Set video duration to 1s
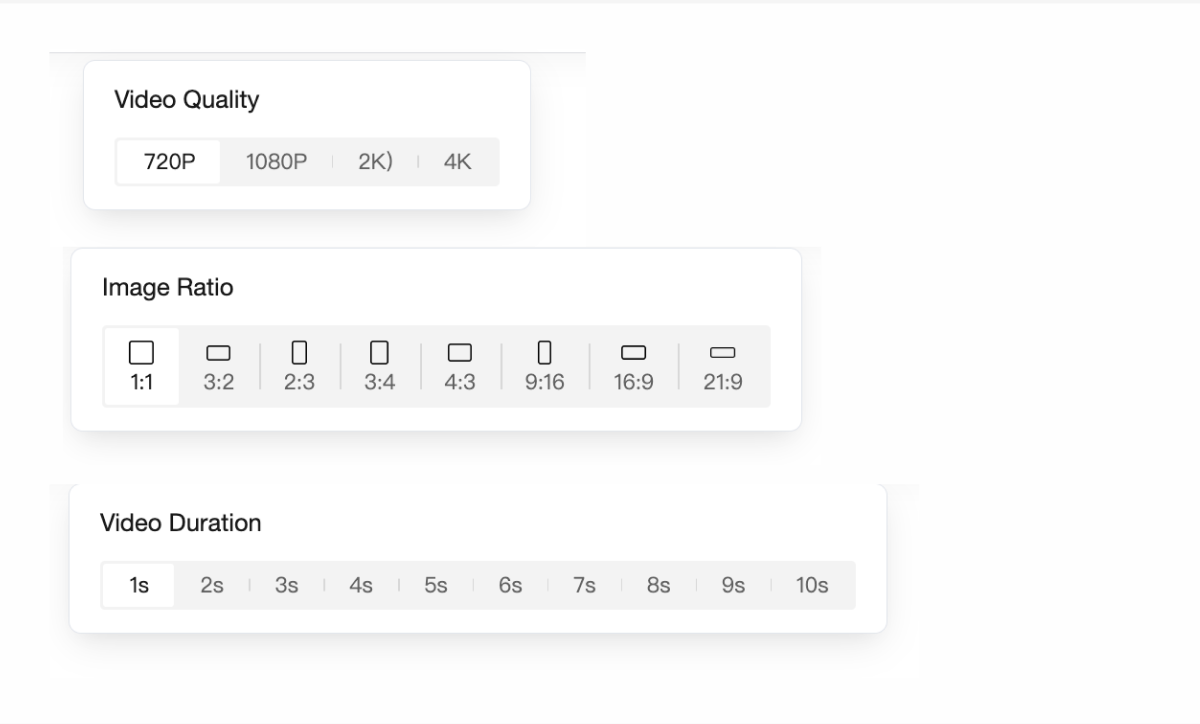The height and width of the screenshot is (724, 1200). coord(139,586)
